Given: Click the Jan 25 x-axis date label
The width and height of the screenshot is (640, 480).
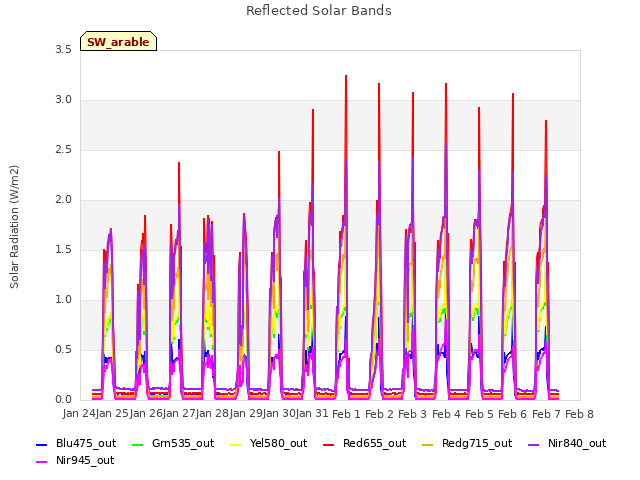Looking at the screenshot, I should point(113,414).
